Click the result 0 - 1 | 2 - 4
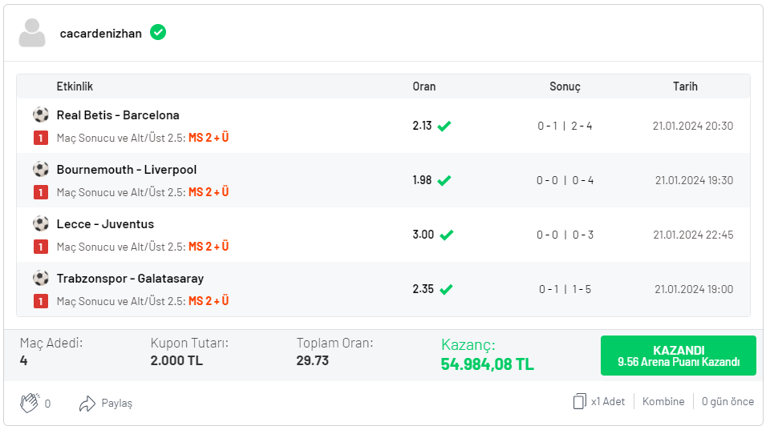Viewport: 770px width, 430px height. [565, 126]
